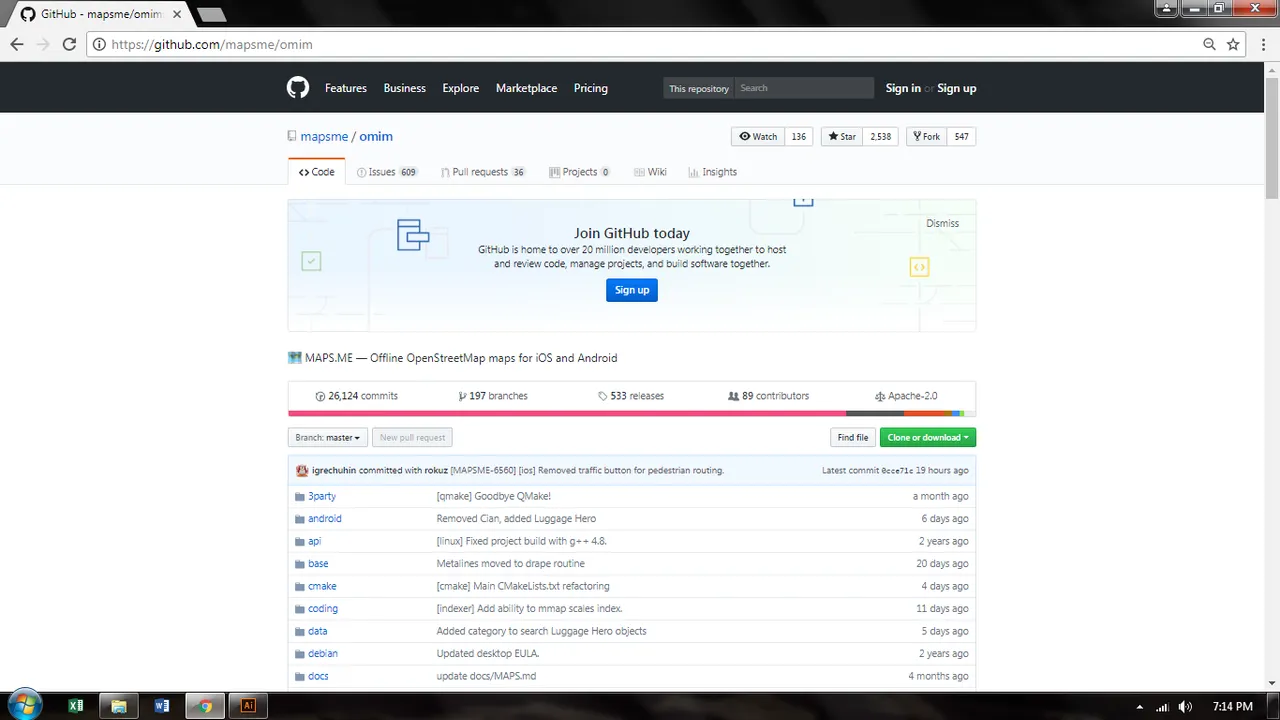The image size is (1280, 720).
Task: Click Pricing in the top navigation
Action: click(x=591, y=88)
